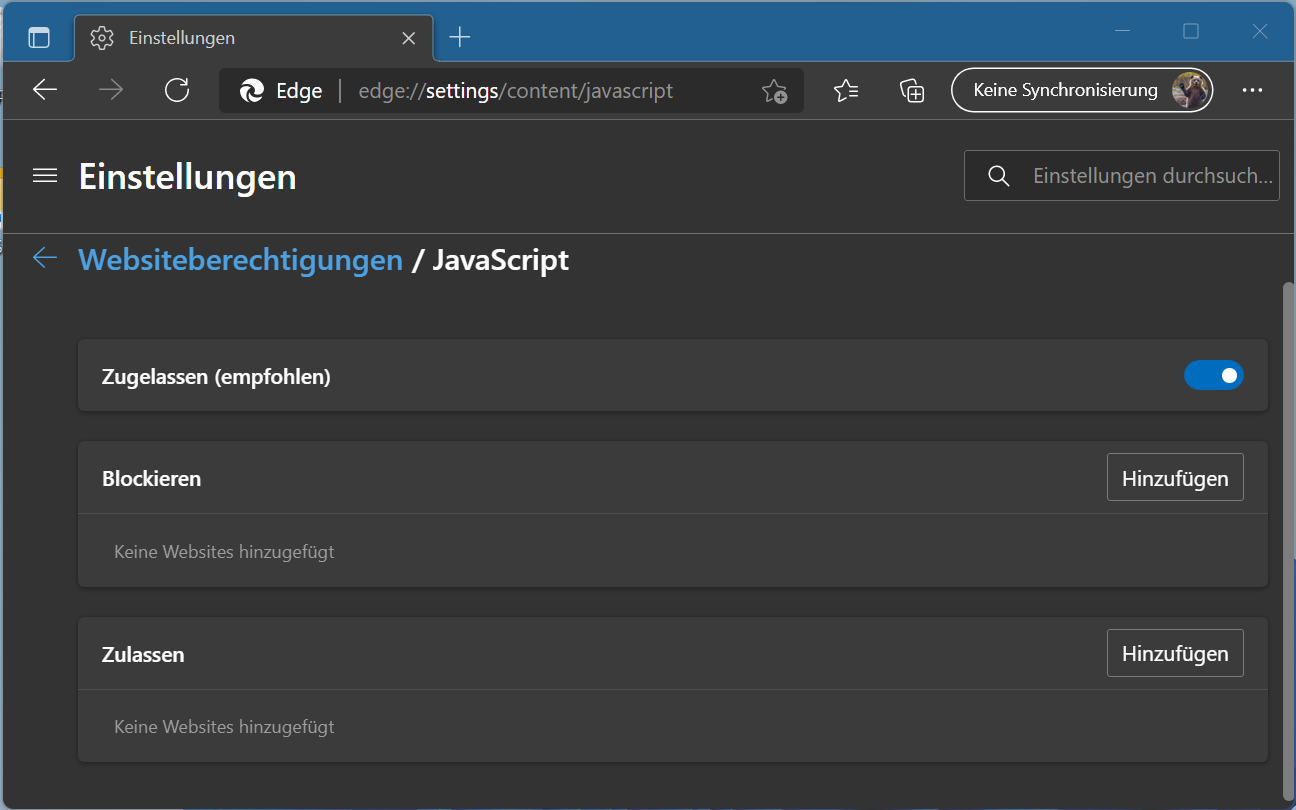Image resolution: width=1296 pixels, height=810 pixels.
Task: Reload the page with refresh icon
Action: [177, 90]
